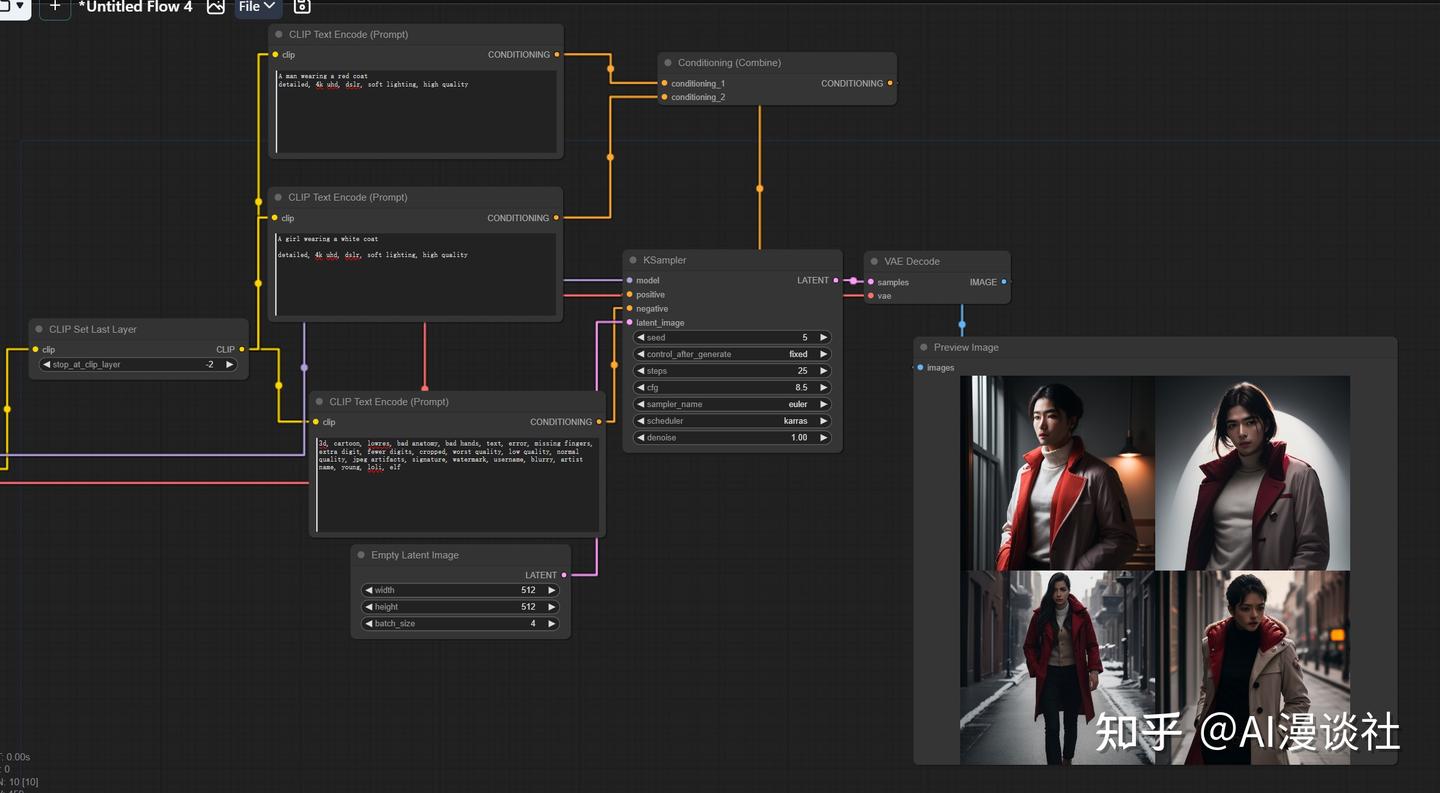Viewport: 1440px width, 793px height.
Task: Collapse the Empty Latent Image node dot
Action: point(361,556)
